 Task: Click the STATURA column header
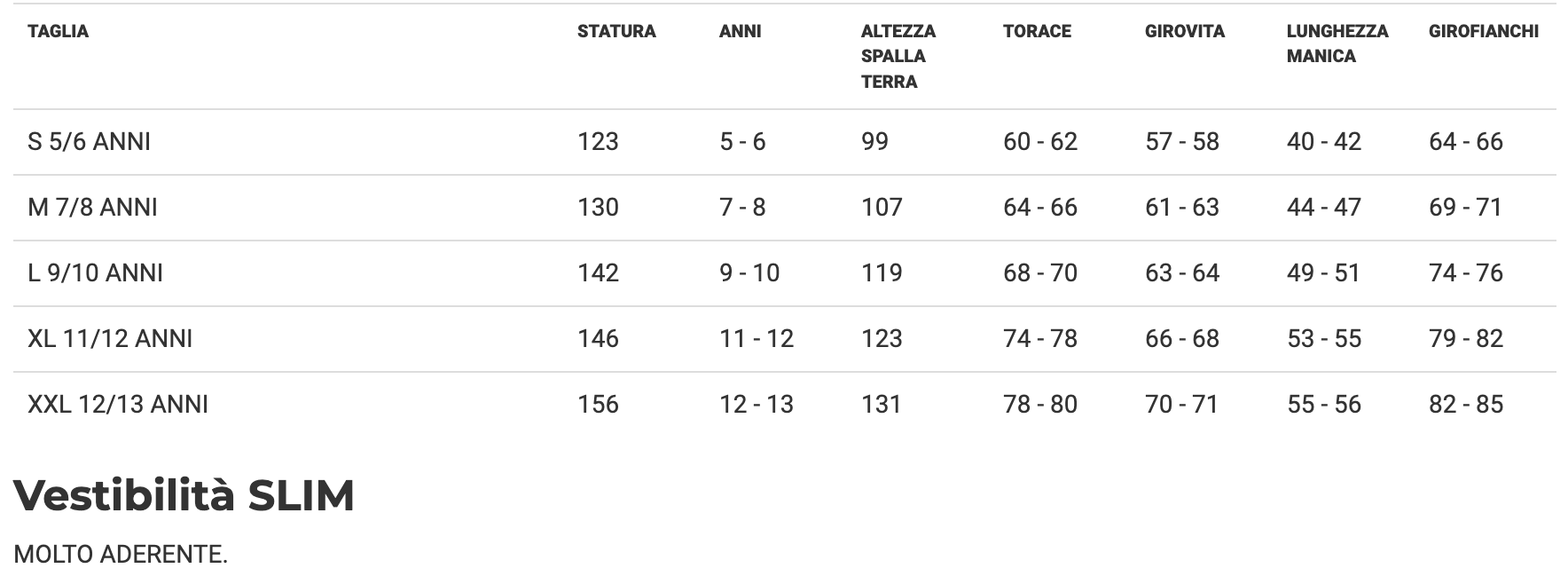[616, 32]
